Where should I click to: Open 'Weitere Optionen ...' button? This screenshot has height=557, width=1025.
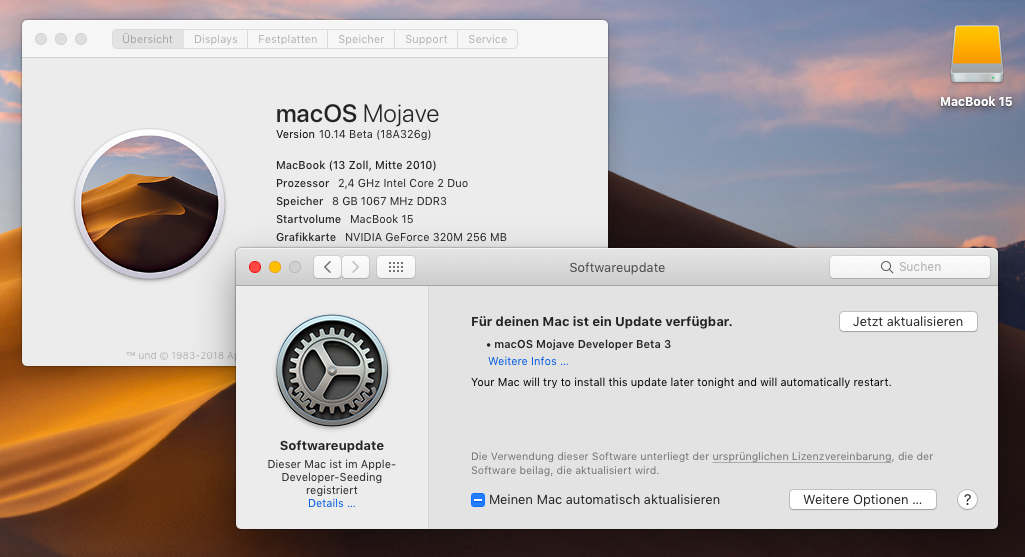pyautogui.click(x=863, y=499)
